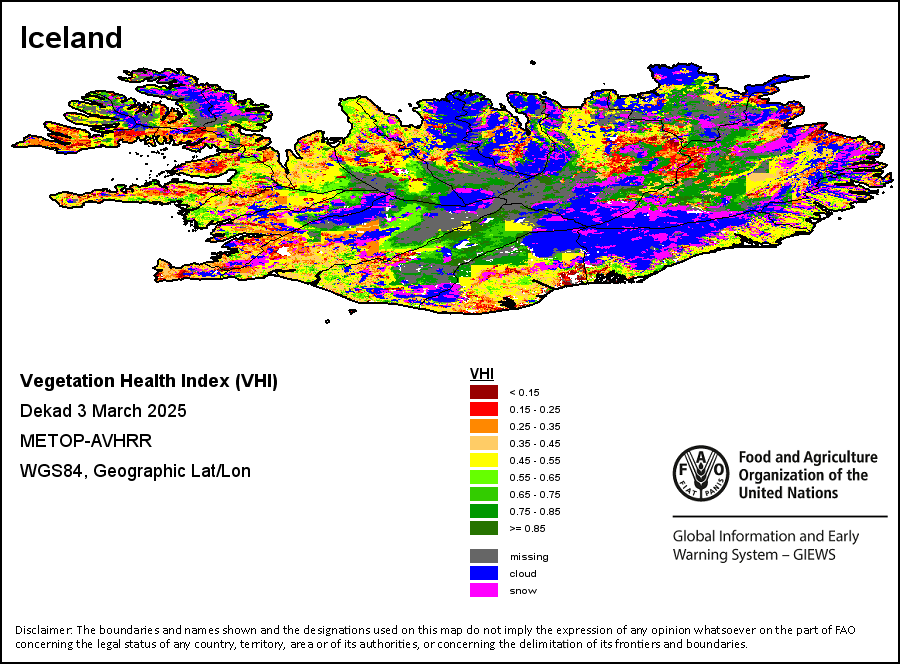Click the 'Disclaimer:' paragraph at the bottom
Image resolution: width=900 pixels, height=664 pixels.
[435, 636]
